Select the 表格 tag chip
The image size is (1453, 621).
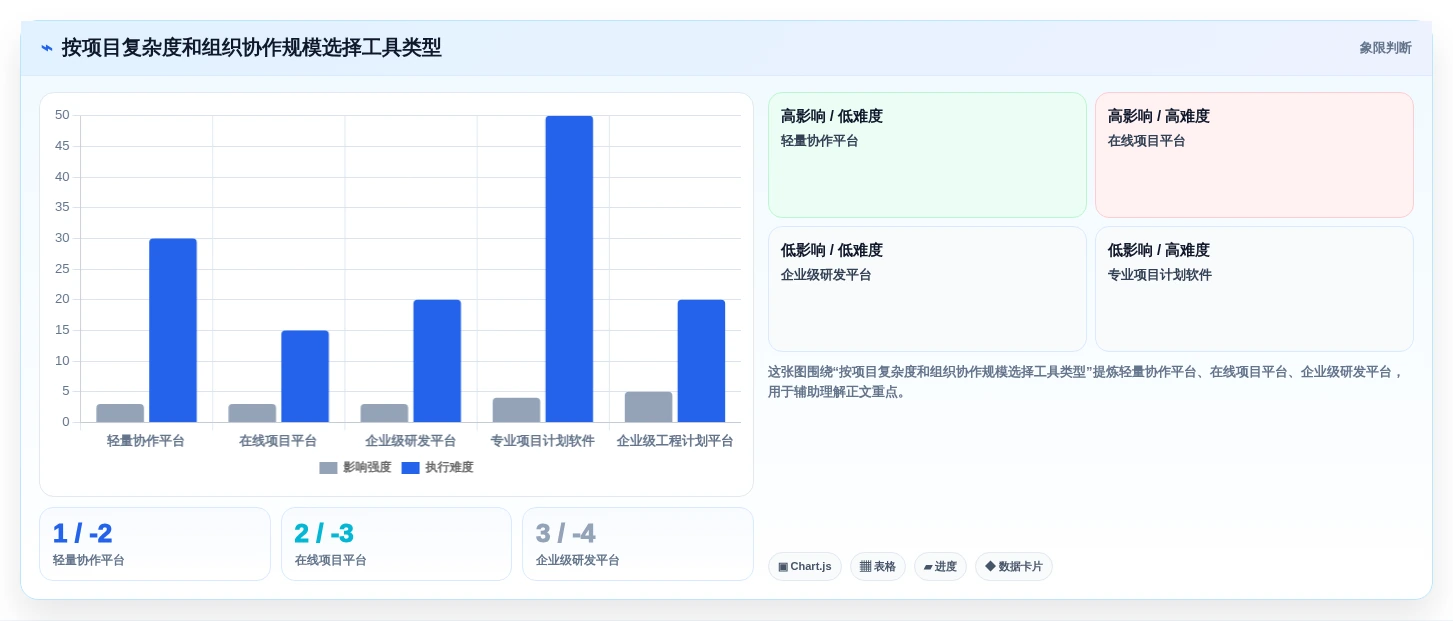878,567
